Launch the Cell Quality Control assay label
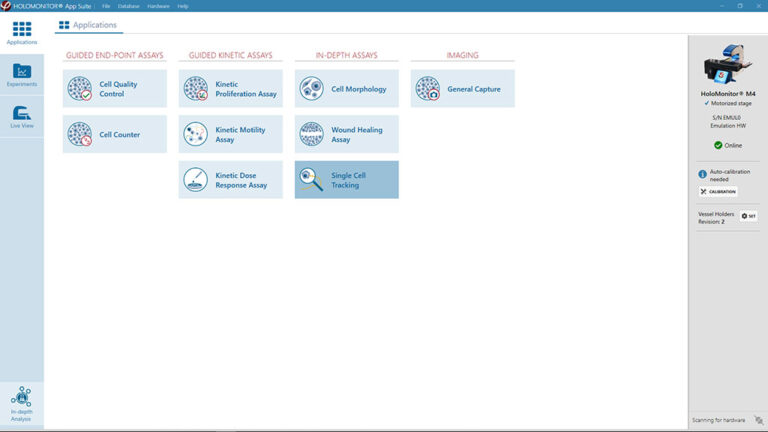 (x=118, y=89)
